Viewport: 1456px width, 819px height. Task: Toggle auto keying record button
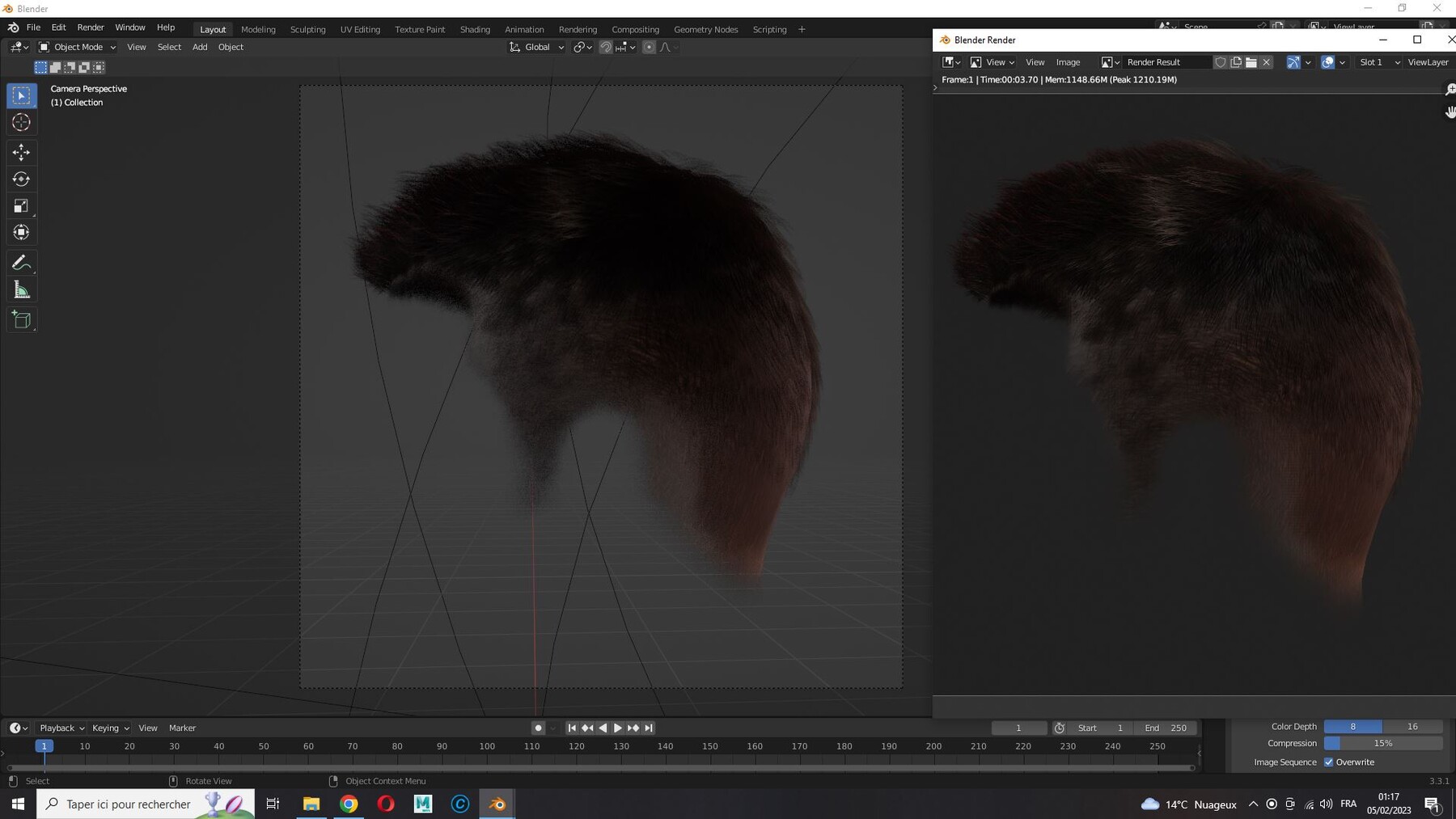pos(539,728)
